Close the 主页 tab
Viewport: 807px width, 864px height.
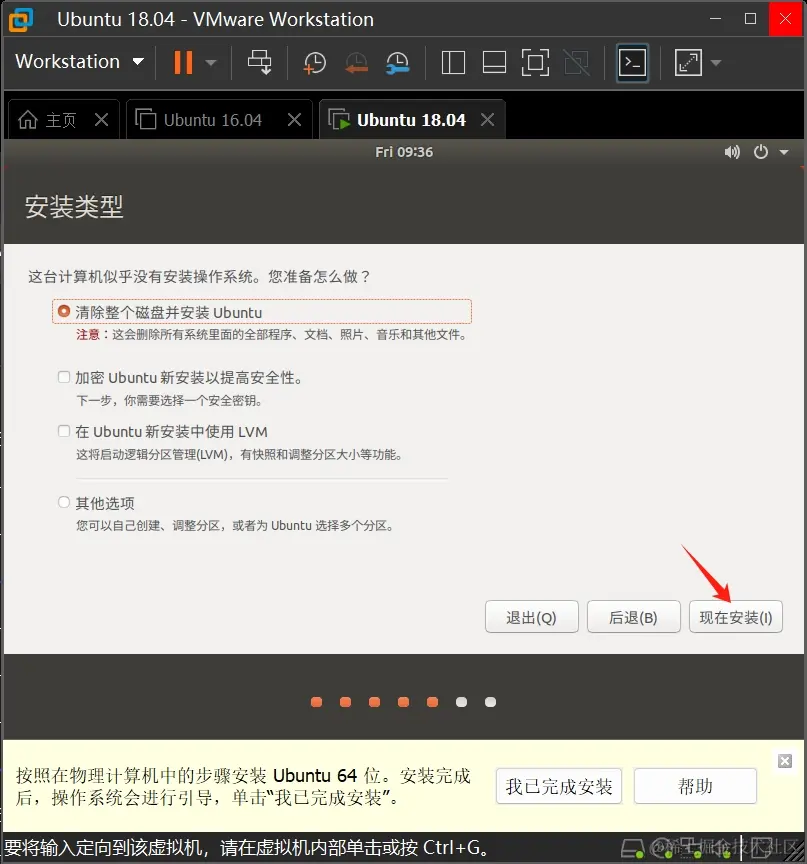(101, 119)
